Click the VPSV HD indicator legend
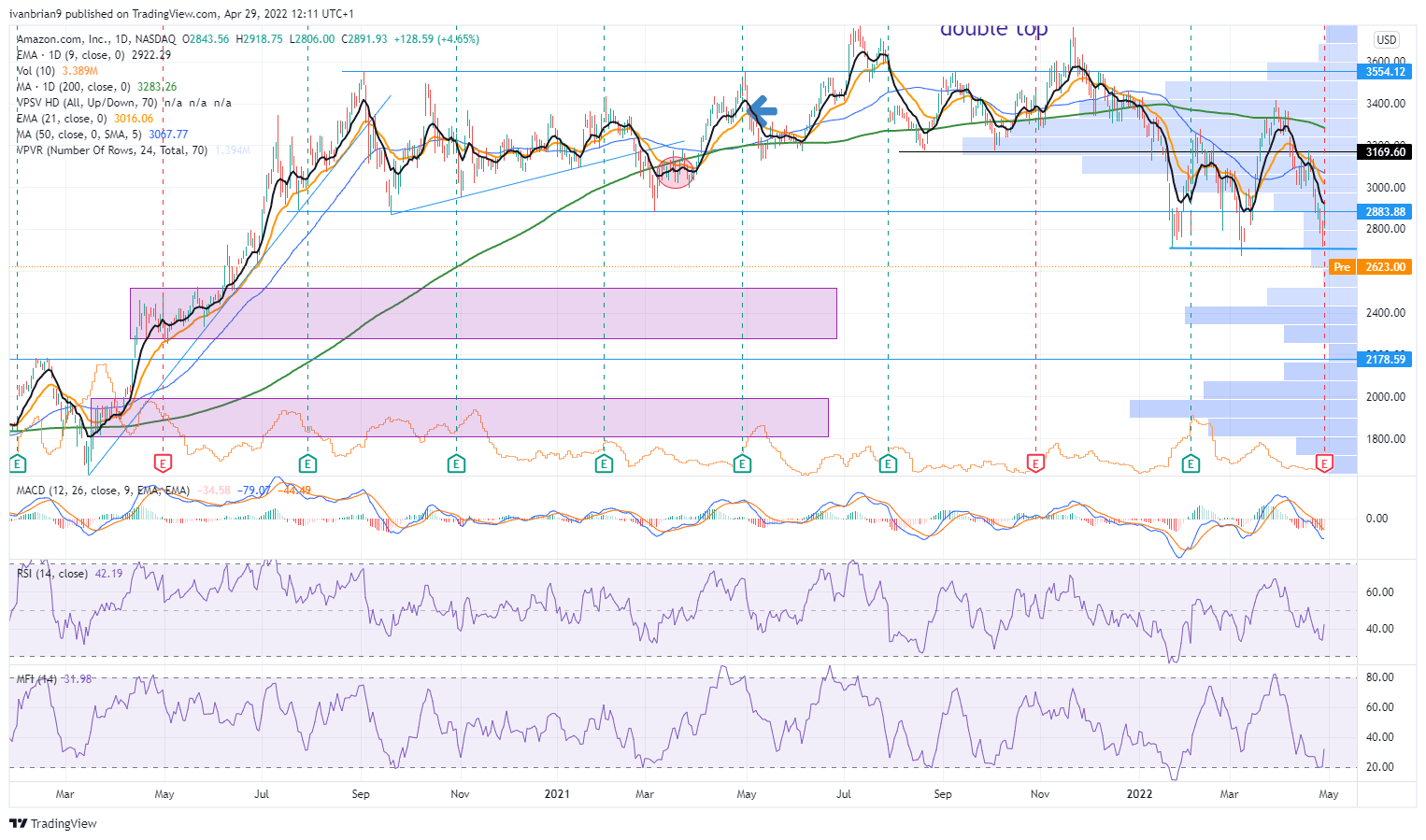Image resolution: width=1426 pixels, height=840 pixels. [x=124, y=103]
